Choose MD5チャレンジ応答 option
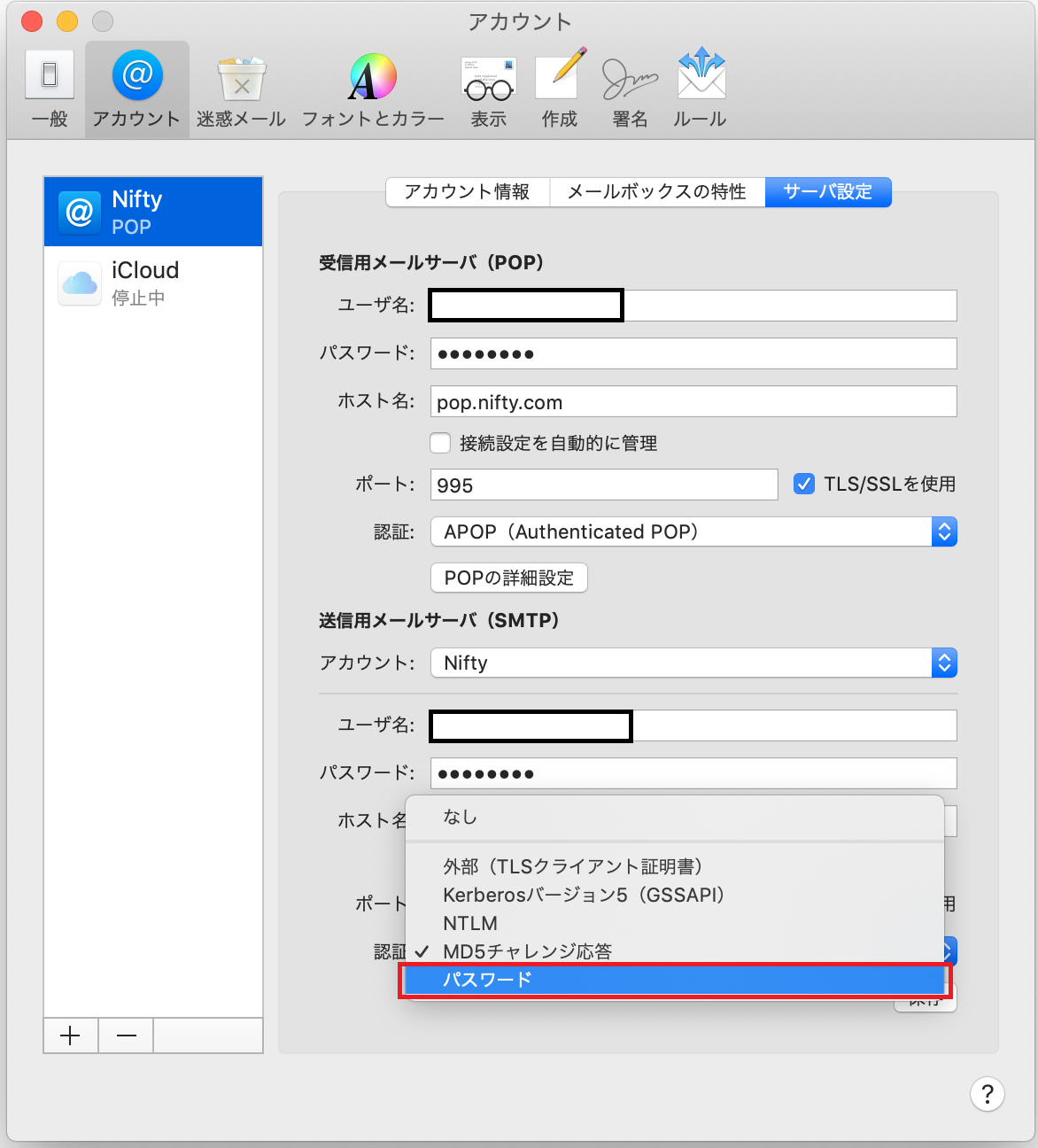This screenshot has height=1148, width=1038. [x=675, y=951]
